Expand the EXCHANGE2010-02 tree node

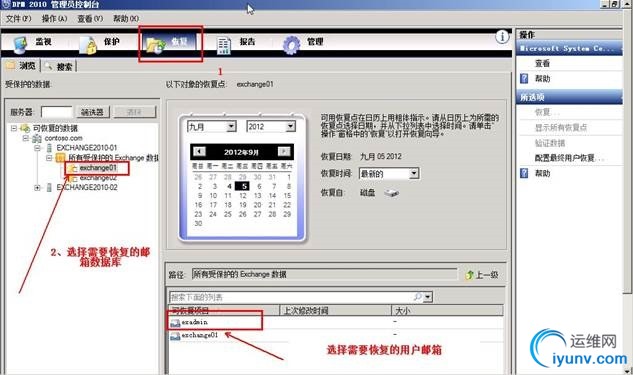coord(38,188)
